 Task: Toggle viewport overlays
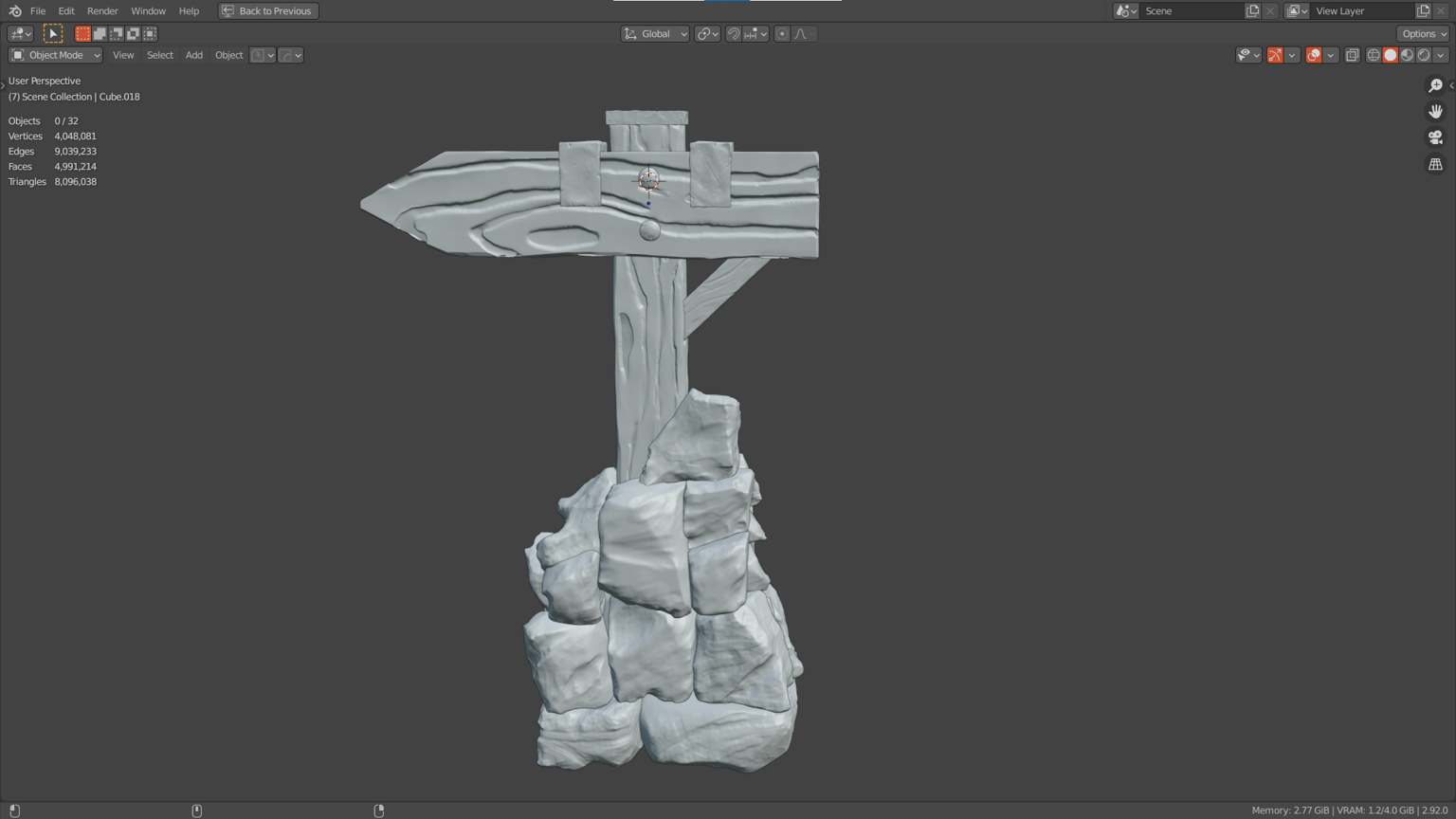pyautogui.click(x=1314, y=55)
